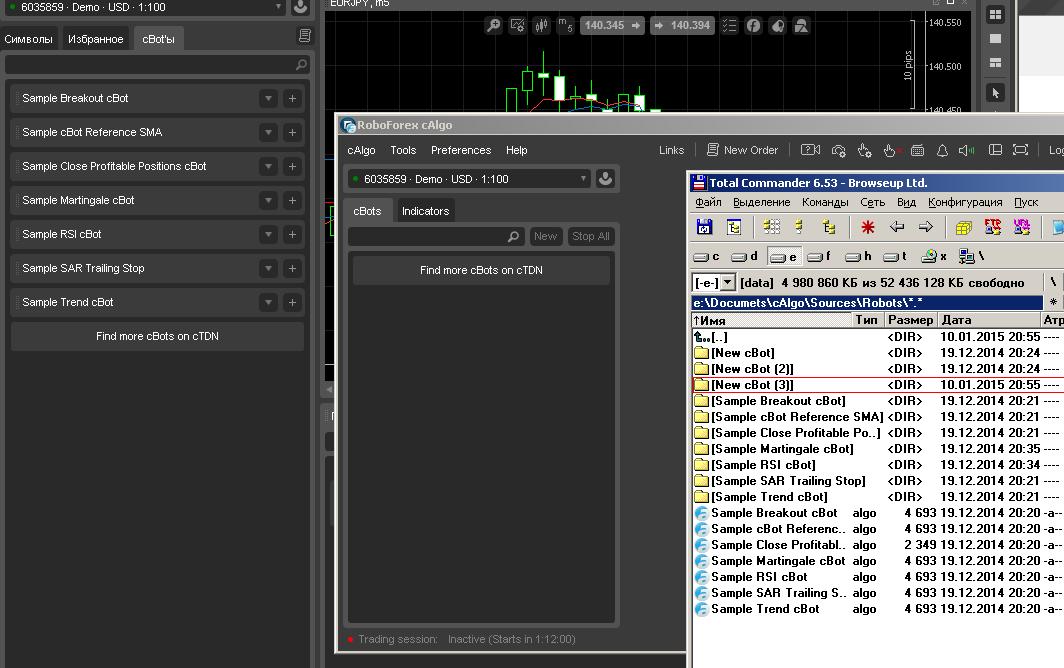Select the cBots tab in cAlgo
Viewport: 1064px width, 668px height.
pos(367,211)
